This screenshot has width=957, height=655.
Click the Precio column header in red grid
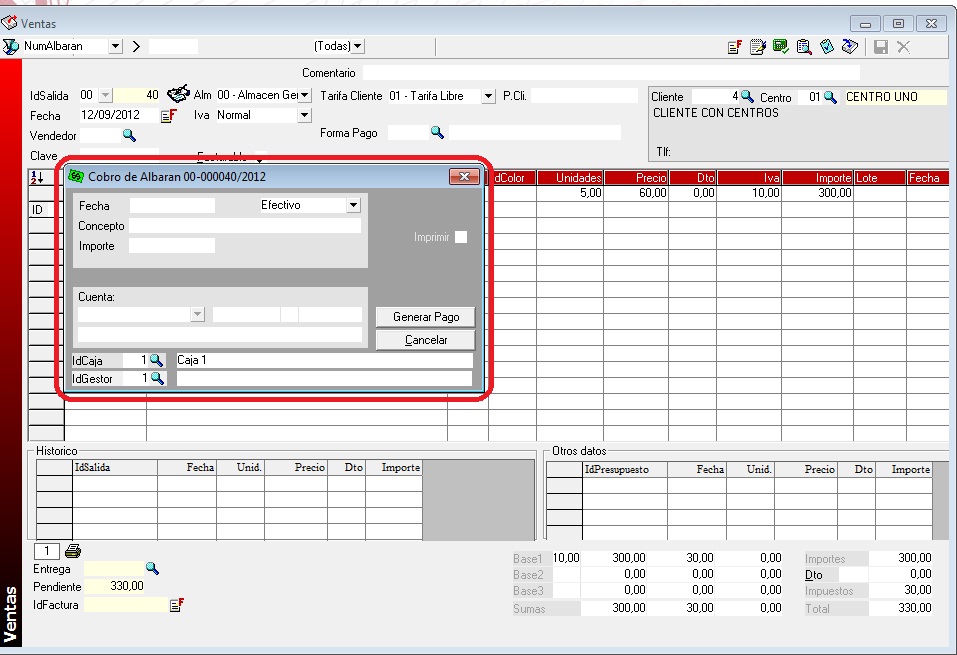click(x=636, y=178)
